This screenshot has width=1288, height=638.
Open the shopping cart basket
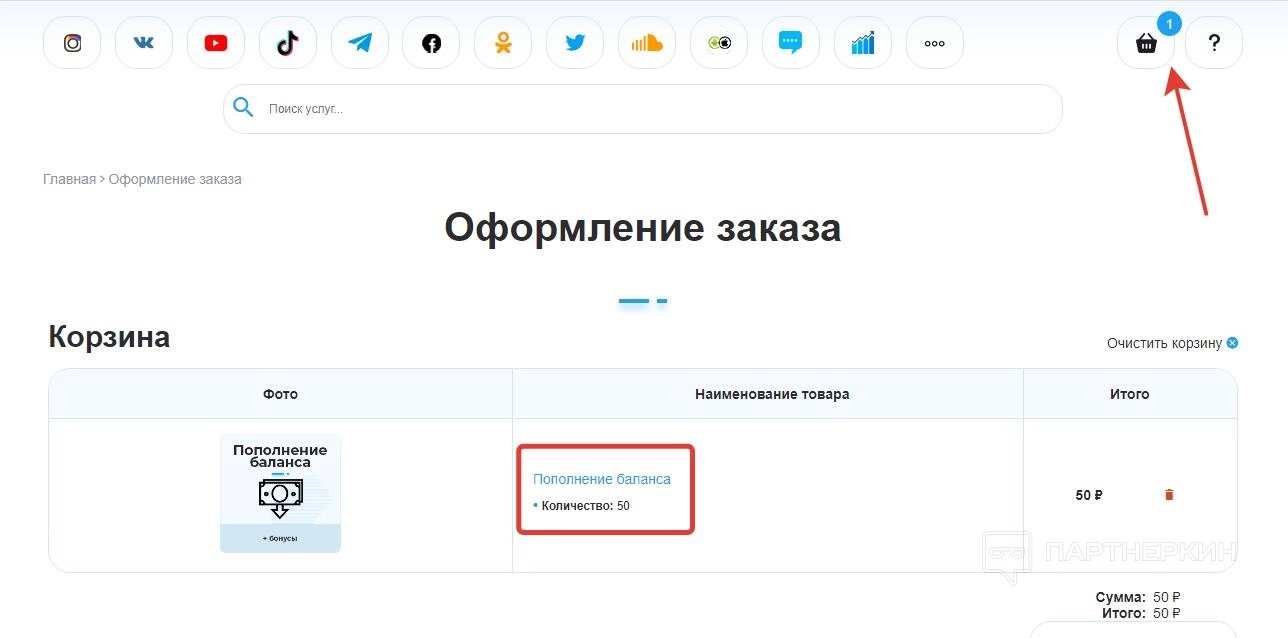tap(1146, 43)
